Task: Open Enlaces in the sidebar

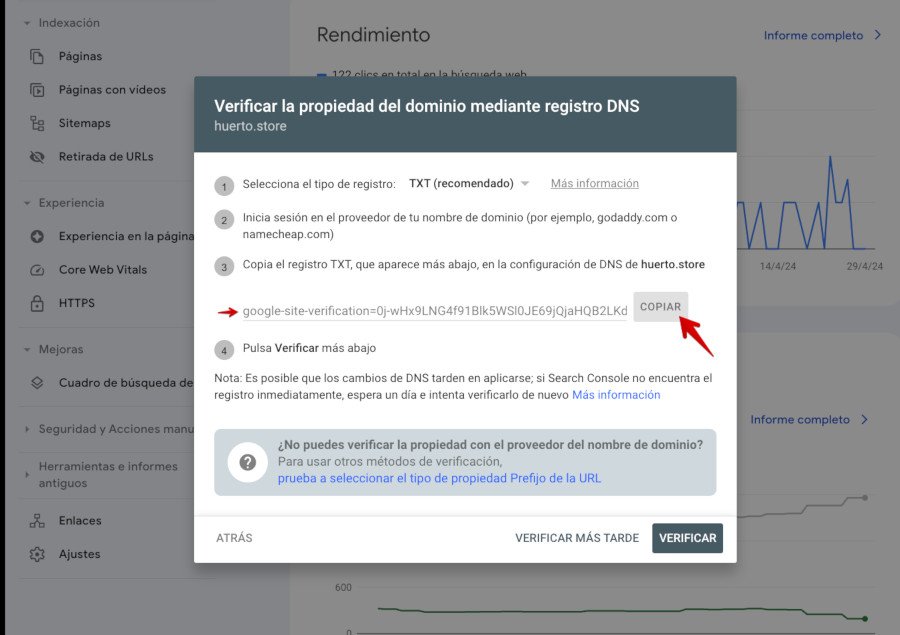Action: coord(80,521)
